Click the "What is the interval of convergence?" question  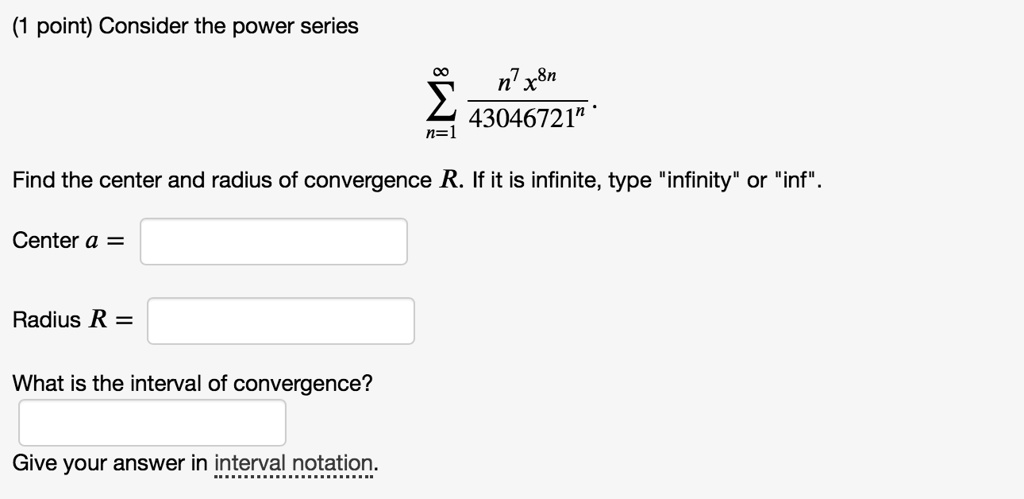click(192, 384)
